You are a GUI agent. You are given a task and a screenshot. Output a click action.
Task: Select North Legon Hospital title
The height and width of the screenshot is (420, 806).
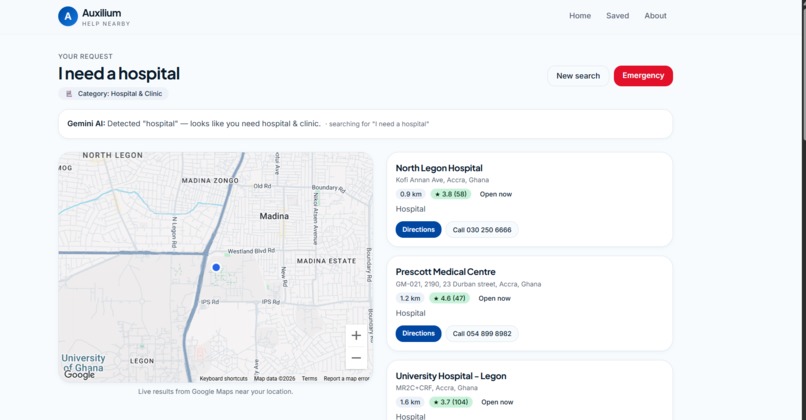click(439, 168)
